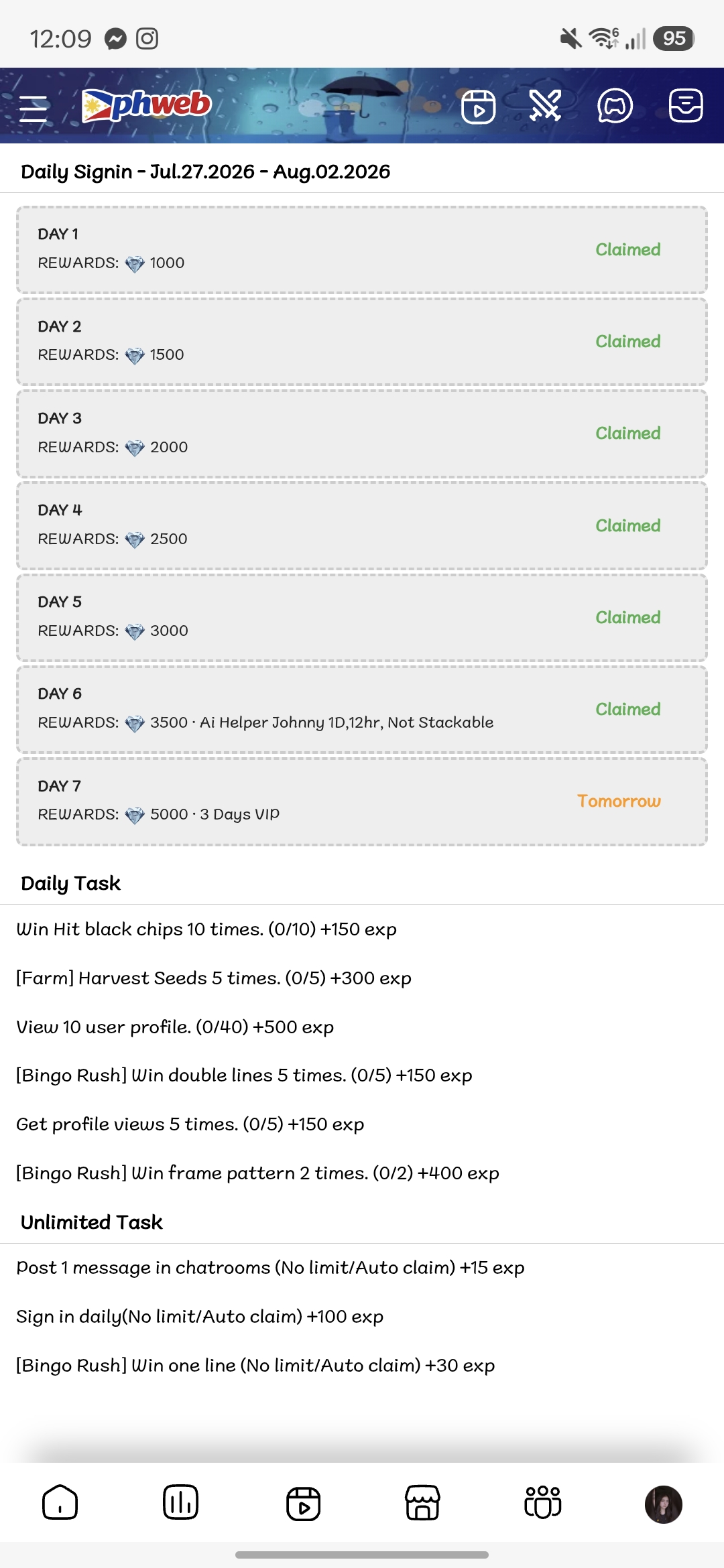Open the reels icon in bottom bar
This screenshot has width=724, height=1568.
pos(303,1504)
